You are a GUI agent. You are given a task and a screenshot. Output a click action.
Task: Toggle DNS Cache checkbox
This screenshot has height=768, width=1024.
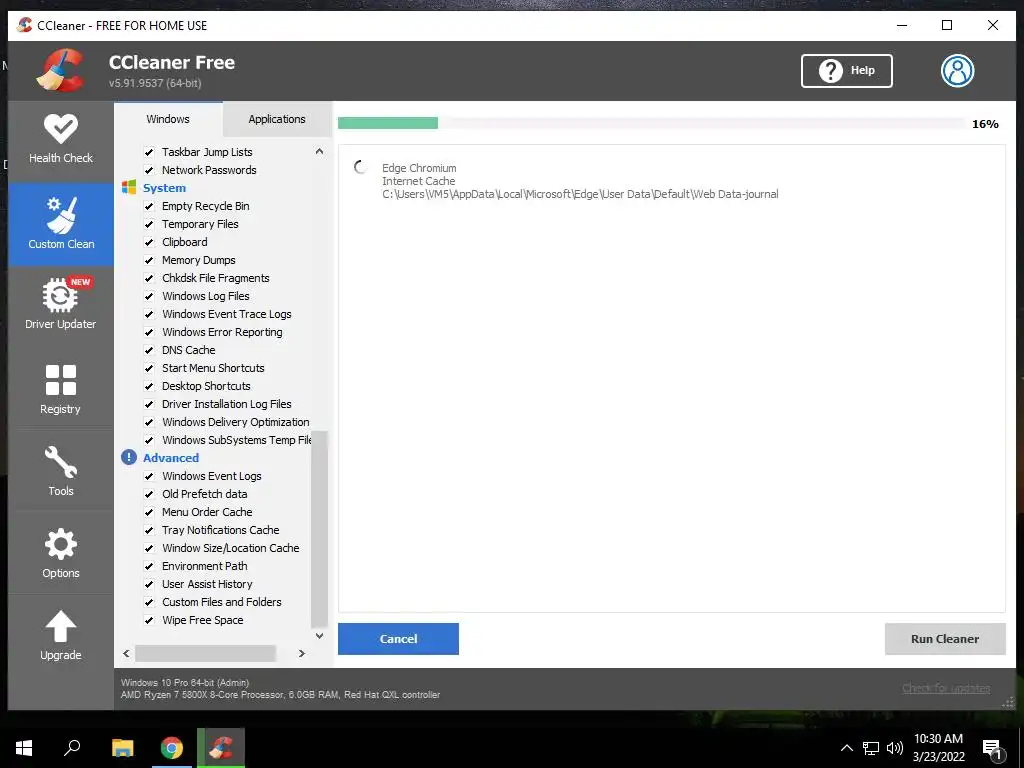(149, 350)
